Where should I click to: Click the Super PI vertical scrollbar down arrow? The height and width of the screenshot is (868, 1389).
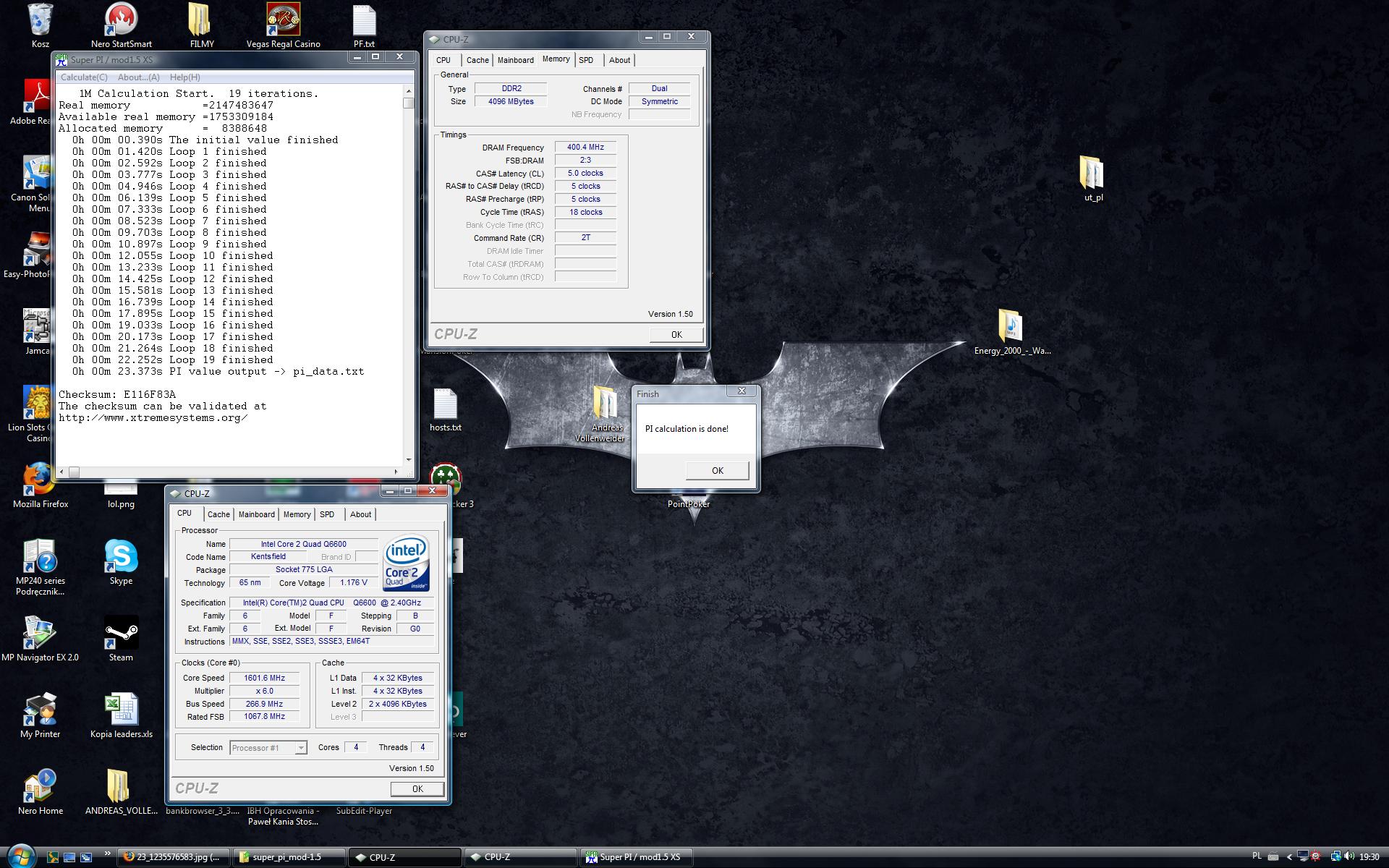coord(409,459)
